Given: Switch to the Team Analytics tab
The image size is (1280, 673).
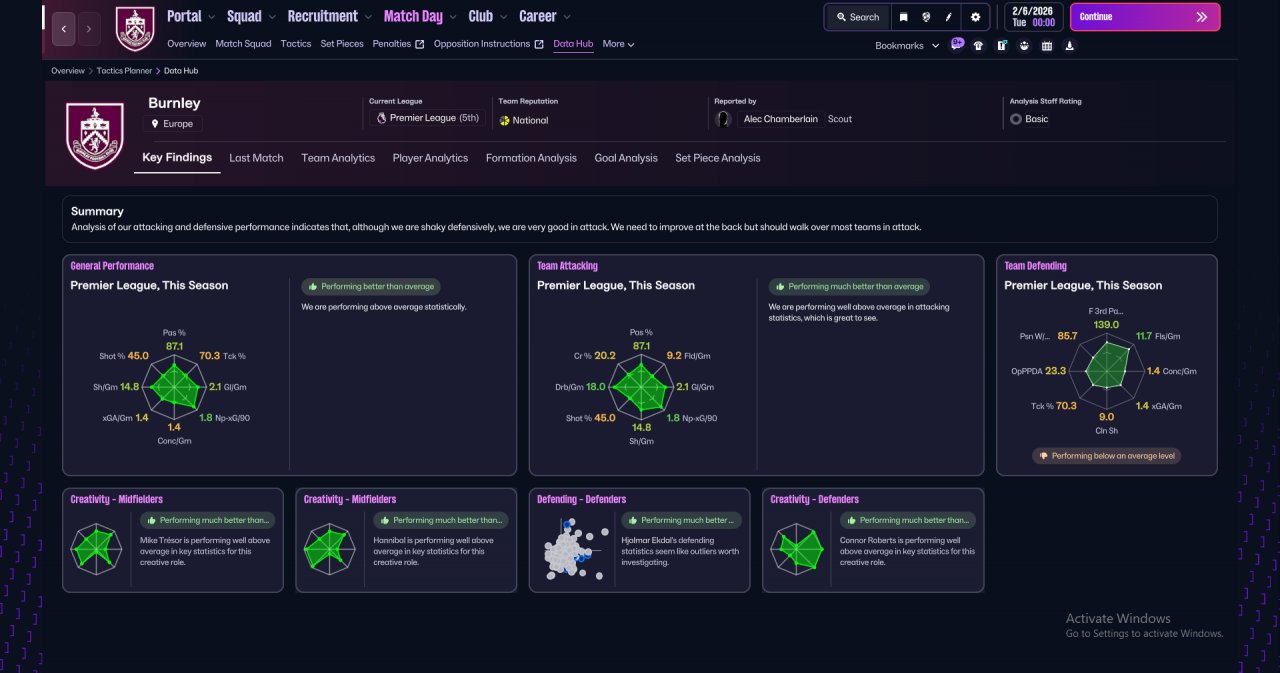Looking at the screenshot, I should click(x=338, y=158).
